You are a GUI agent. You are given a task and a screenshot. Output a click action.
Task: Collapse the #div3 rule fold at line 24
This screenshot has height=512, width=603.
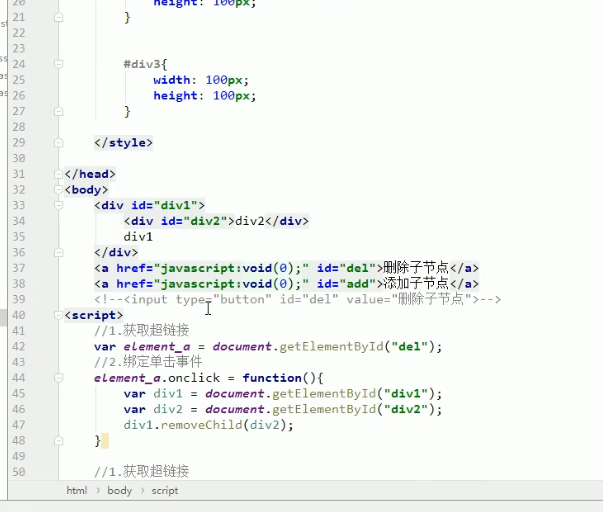(58, 64)
